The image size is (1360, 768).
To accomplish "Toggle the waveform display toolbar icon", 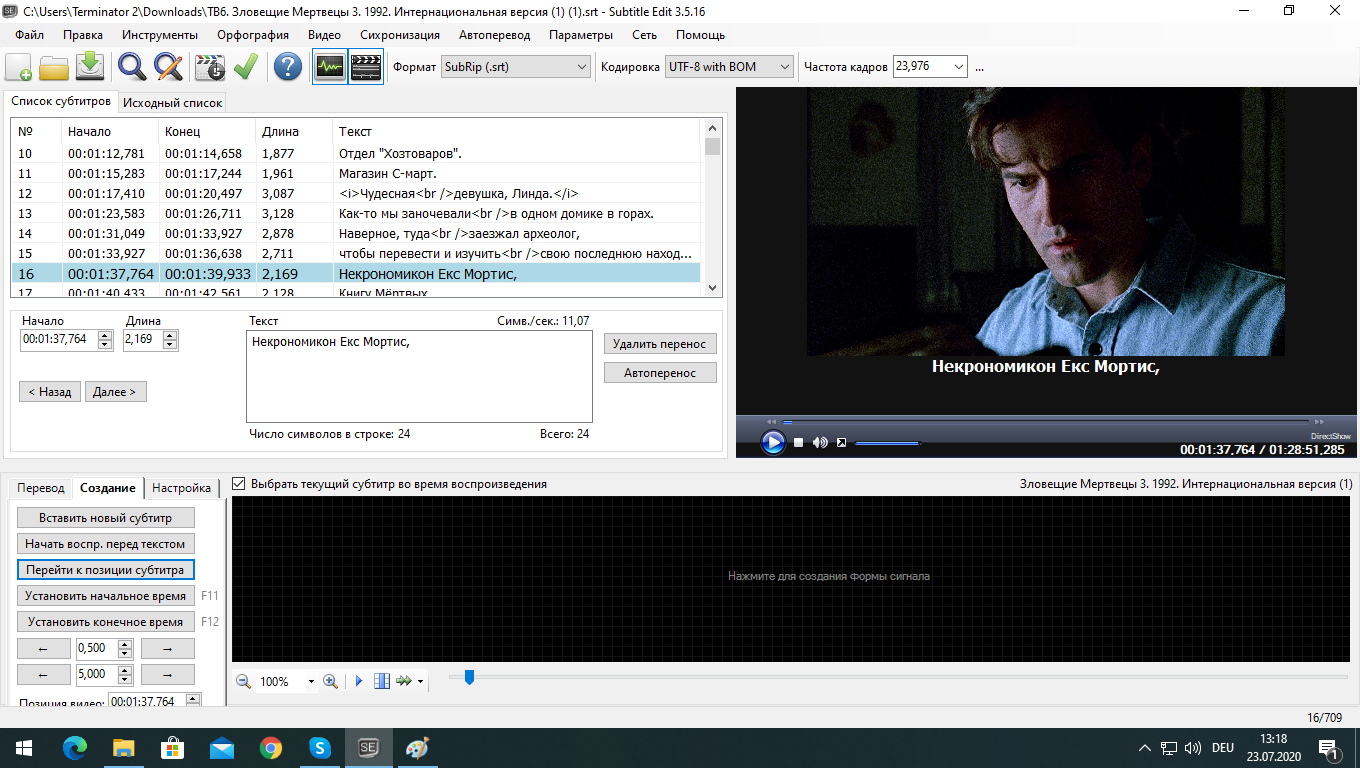I will click(x=330, y=67).
